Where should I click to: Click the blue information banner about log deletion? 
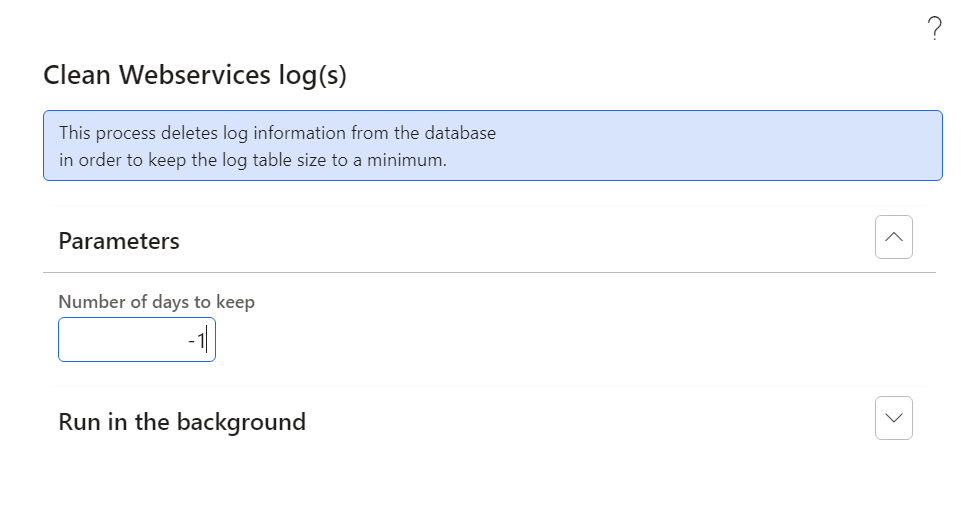493,146
